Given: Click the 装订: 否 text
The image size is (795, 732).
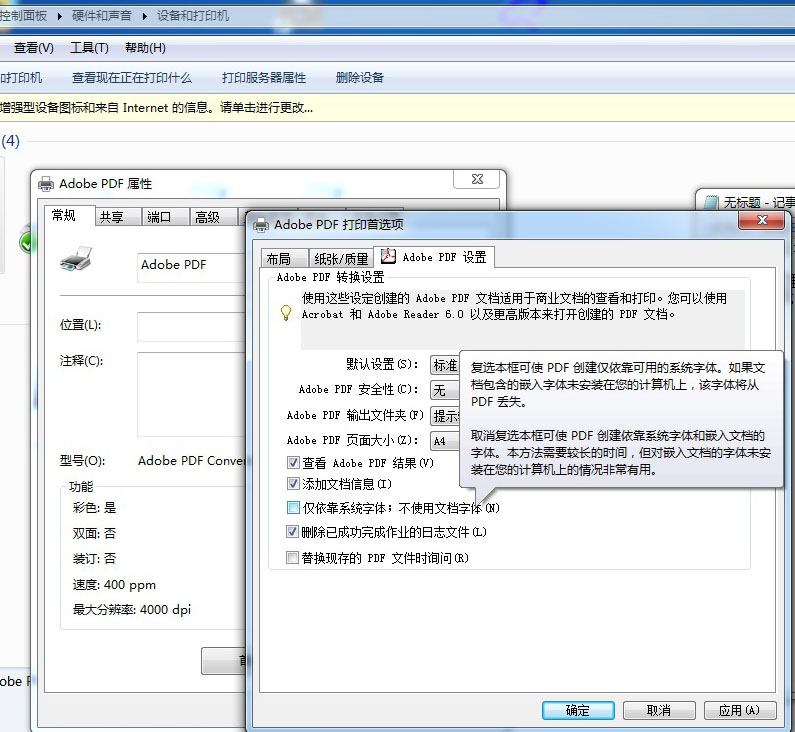Looking at the screenshot, I should click(94, 558).
